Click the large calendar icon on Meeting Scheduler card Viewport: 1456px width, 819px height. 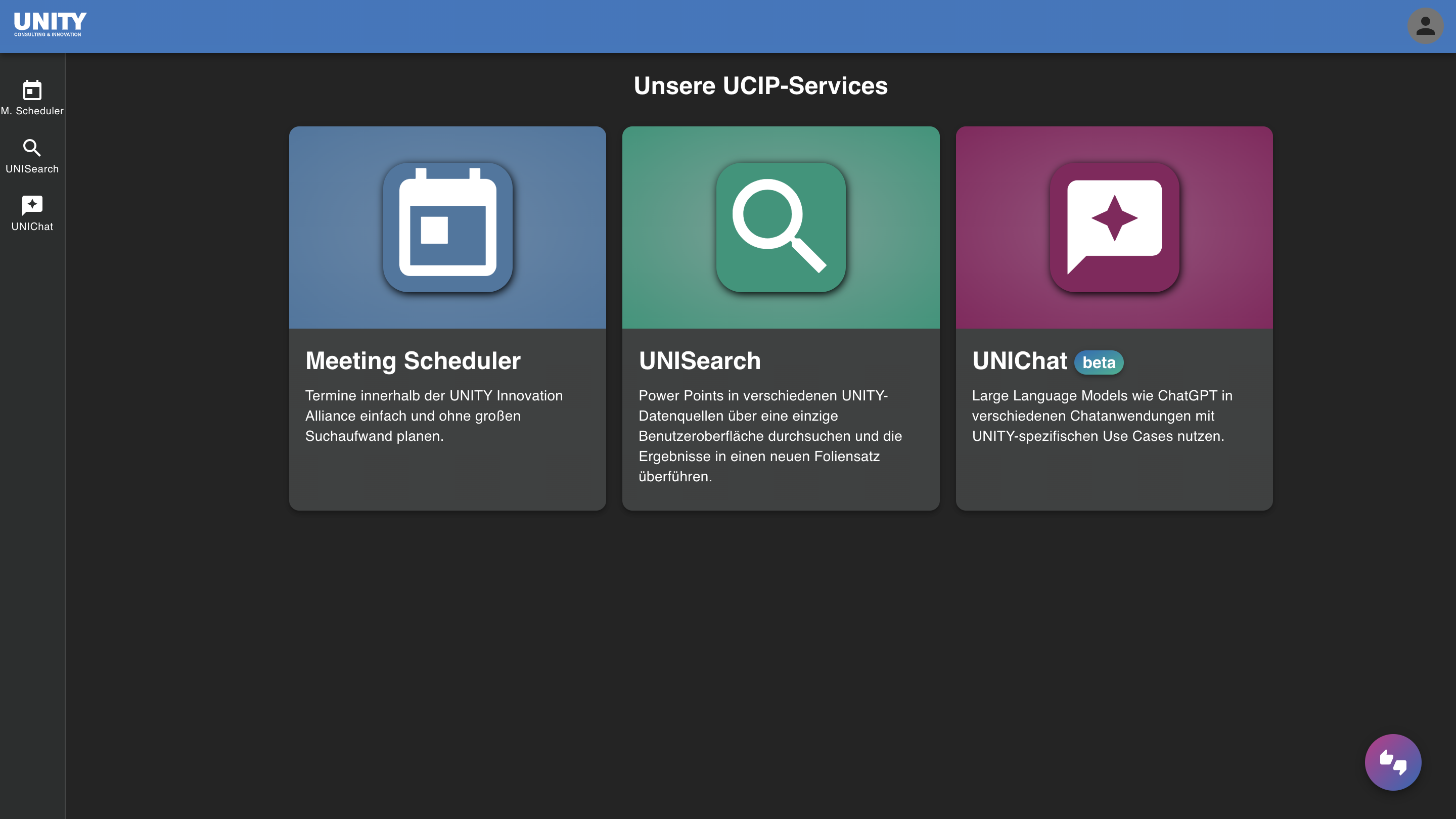(x=447, y=227)
